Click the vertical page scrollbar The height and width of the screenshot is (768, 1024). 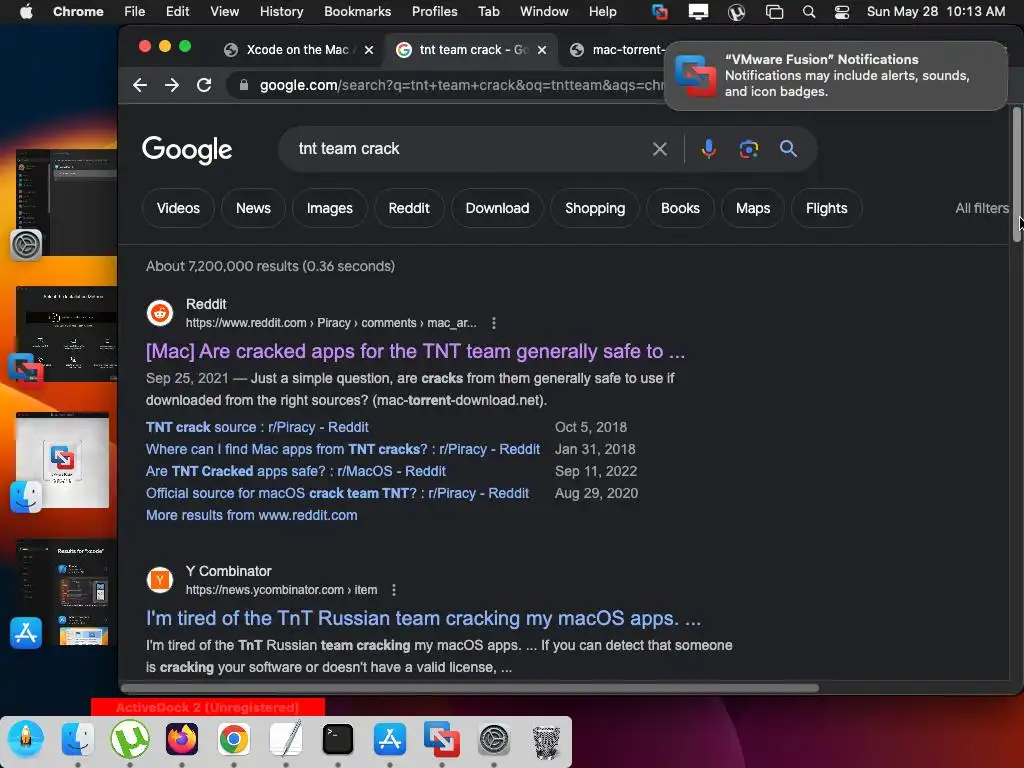tap(1016, 176)
